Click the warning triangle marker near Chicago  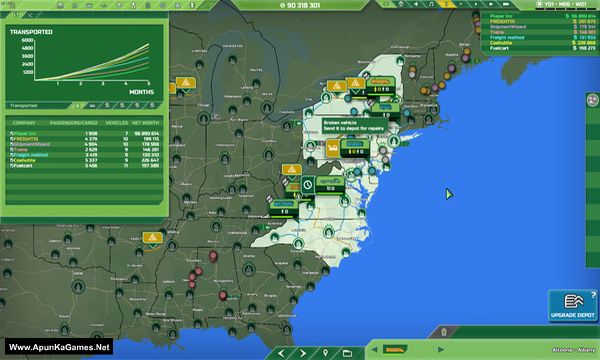click(186, 83)
